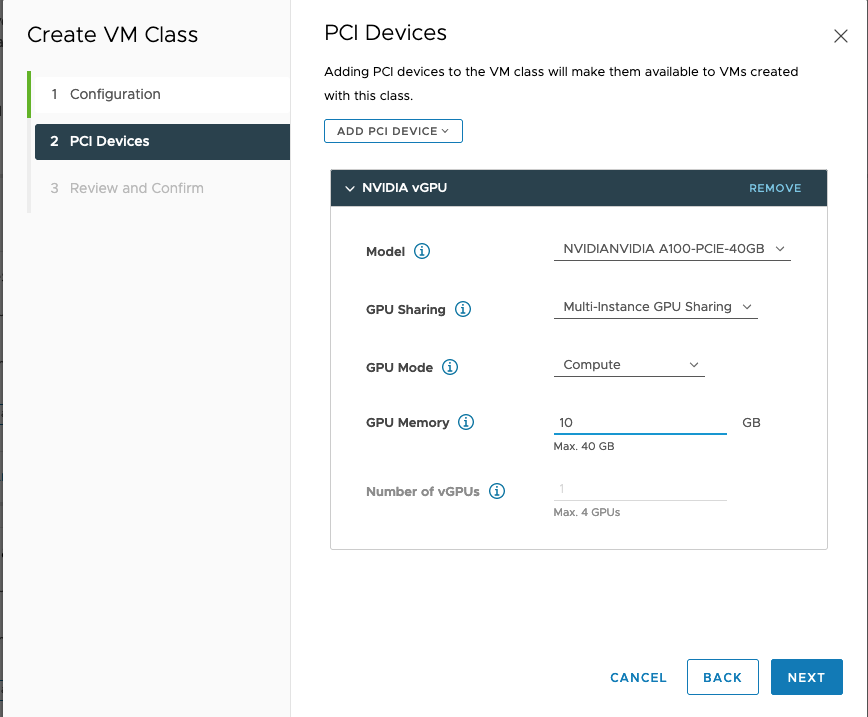Click info icon beside GPU Sharing

click(463, 309)
